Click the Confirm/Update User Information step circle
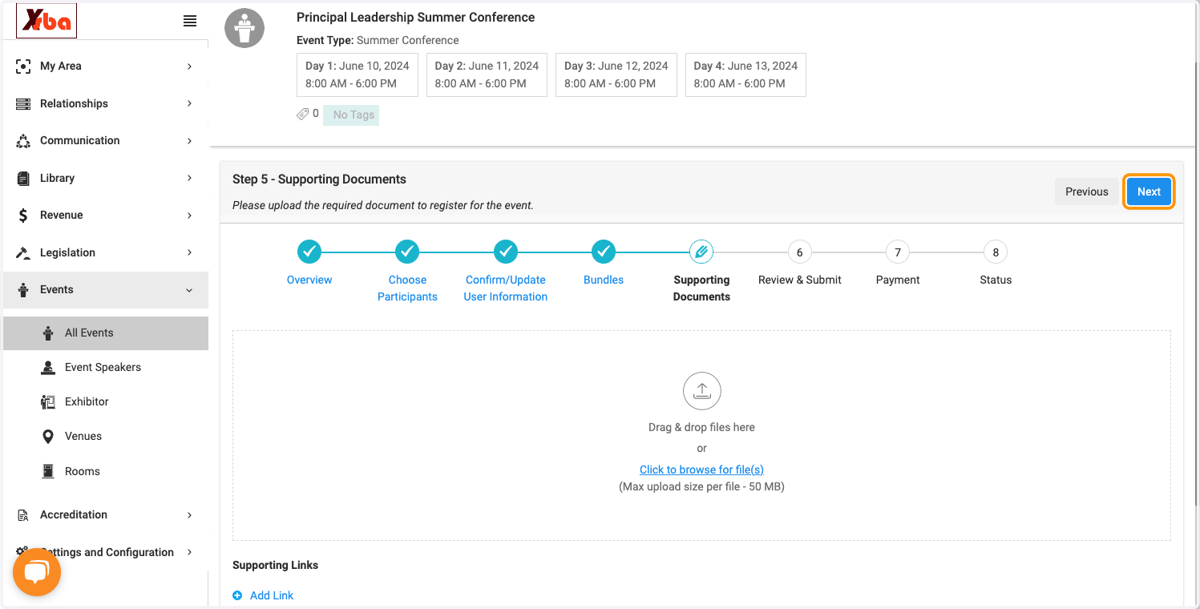Screen dimensions: 1200x609 (x=506, y=251)
